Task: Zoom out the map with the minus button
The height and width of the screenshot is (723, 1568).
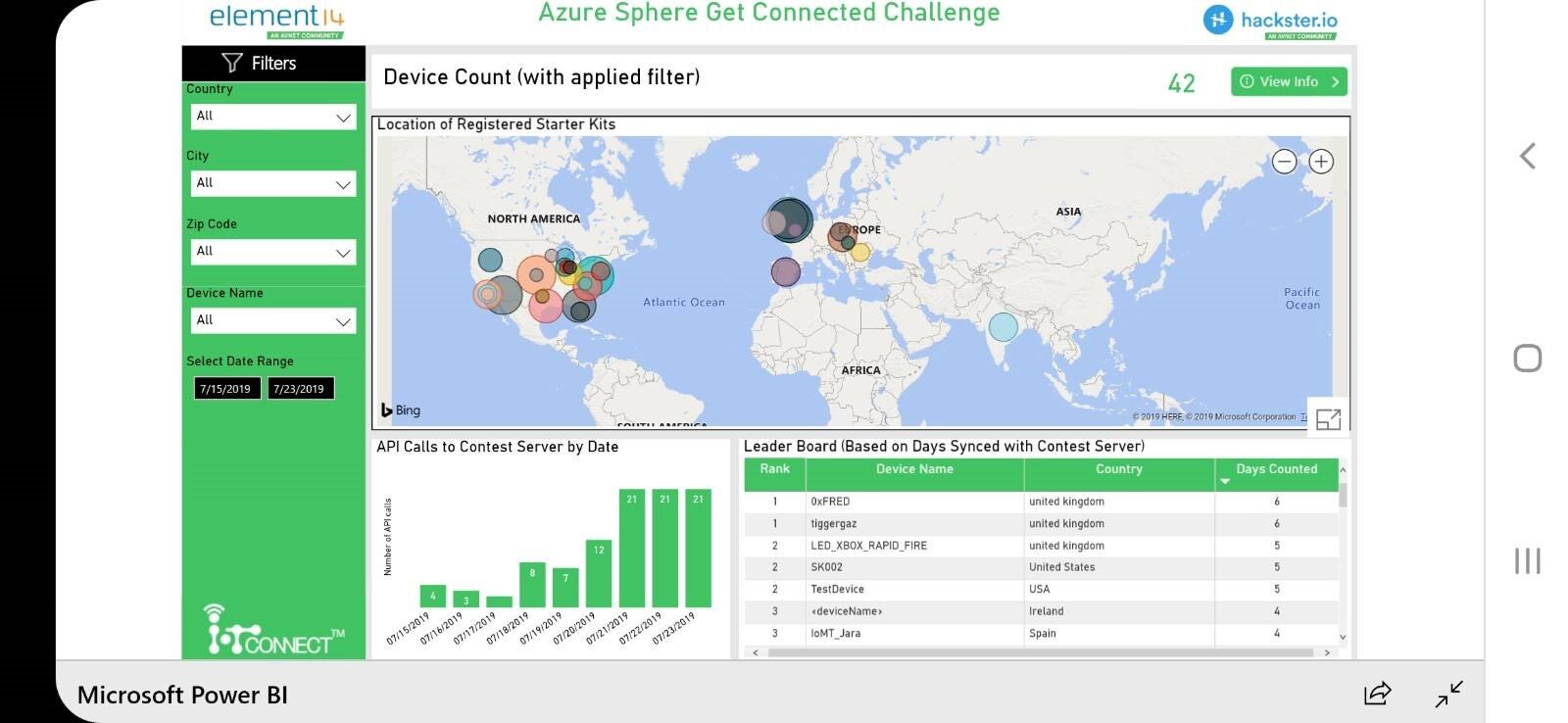Action: point(1284,162)
